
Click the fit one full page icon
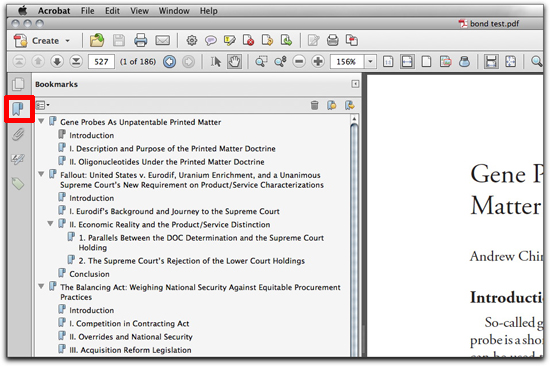tap(426, 62)
